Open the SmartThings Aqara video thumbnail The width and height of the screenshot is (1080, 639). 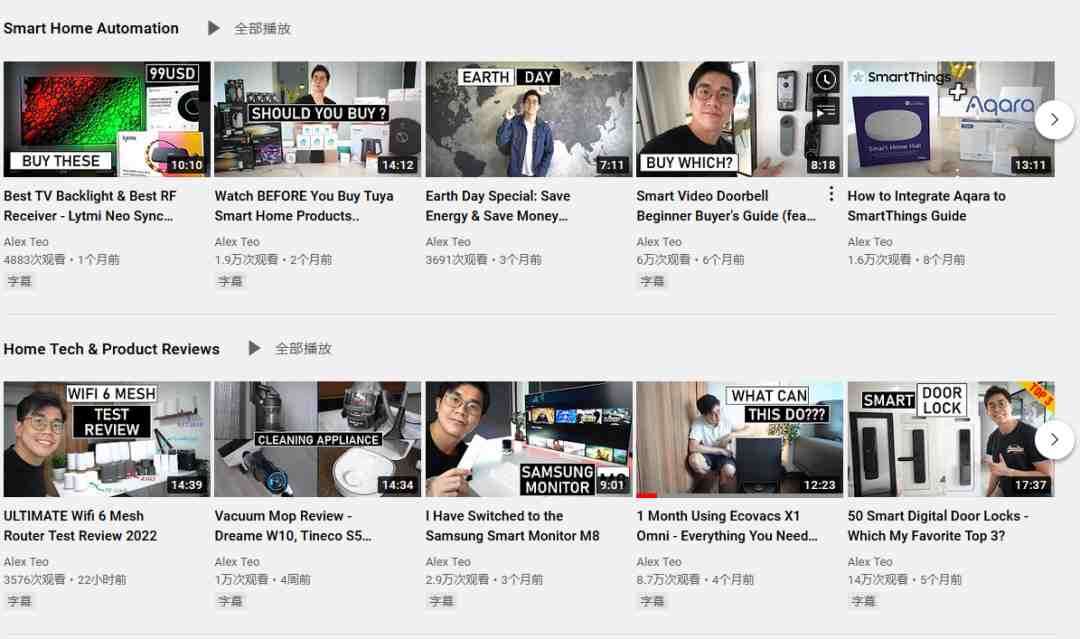pos(951,119)
